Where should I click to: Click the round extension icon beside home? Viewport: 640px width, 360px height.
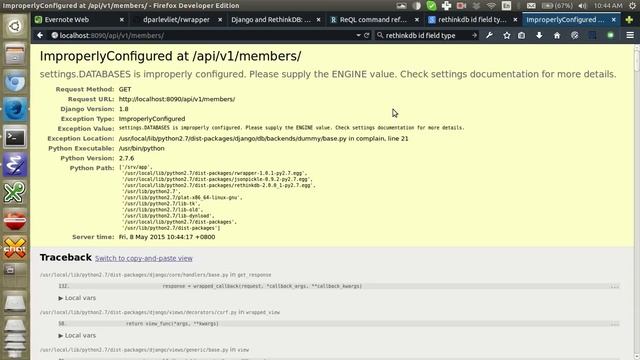click(575, 36)
